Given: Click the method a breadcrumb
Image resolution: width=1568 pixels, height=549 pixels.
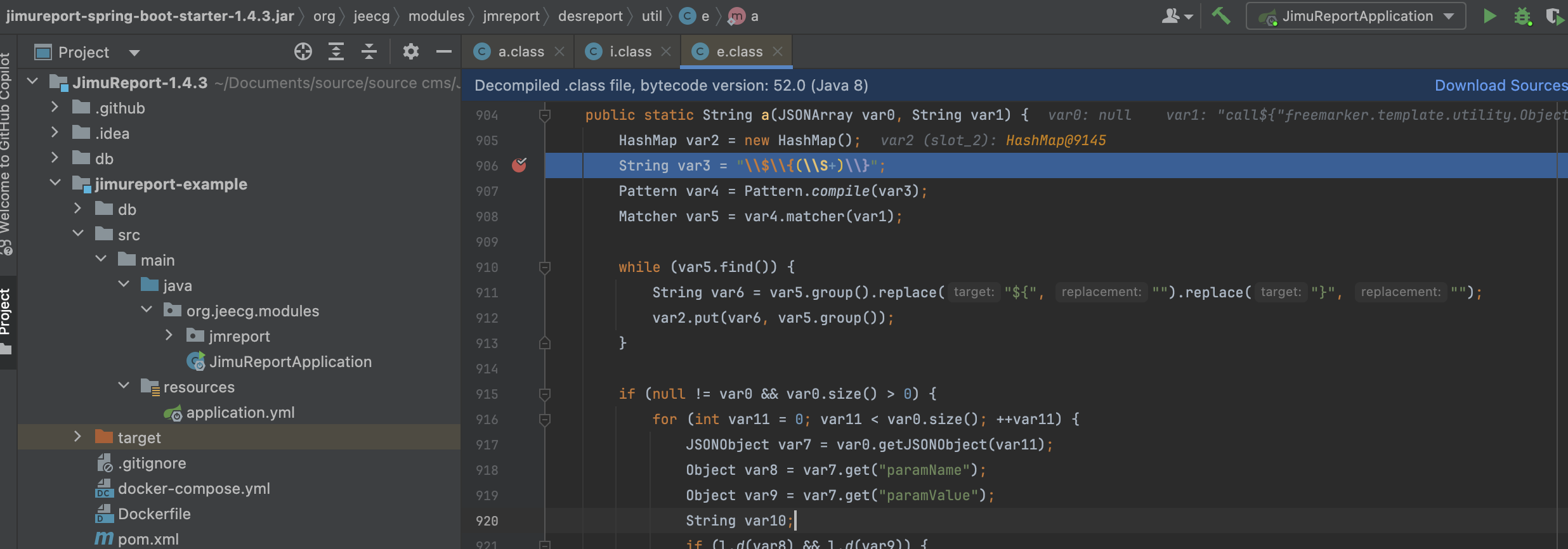Looking at the screenshot, I should 743,16.
